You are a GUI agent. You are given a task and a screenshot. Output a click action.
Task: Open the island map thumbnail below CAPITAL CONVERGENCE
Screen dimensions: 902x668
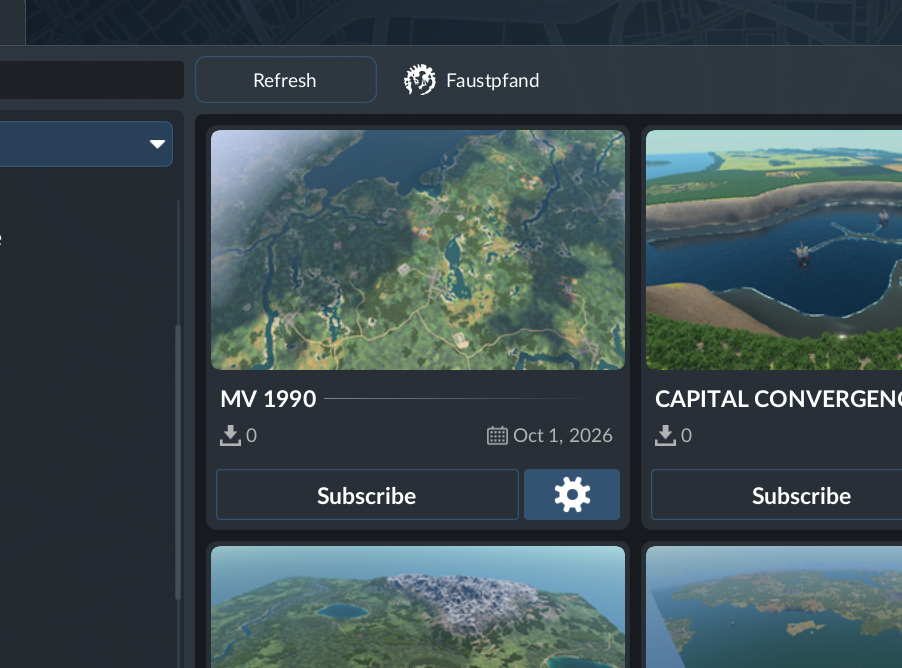774,607
